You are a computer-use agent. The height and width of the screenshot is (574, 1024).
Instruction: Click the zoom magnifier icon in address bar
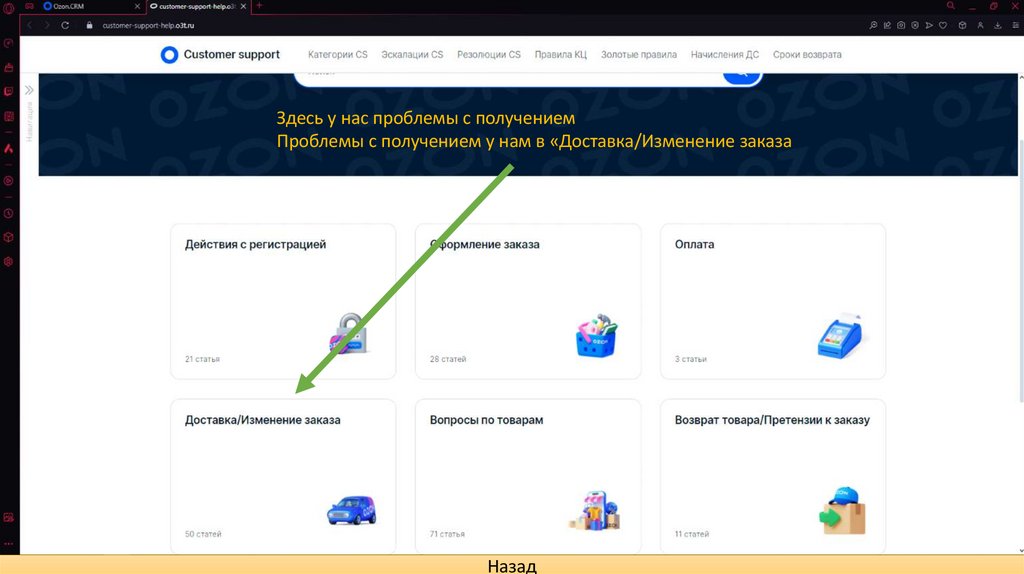pos(873,25)
